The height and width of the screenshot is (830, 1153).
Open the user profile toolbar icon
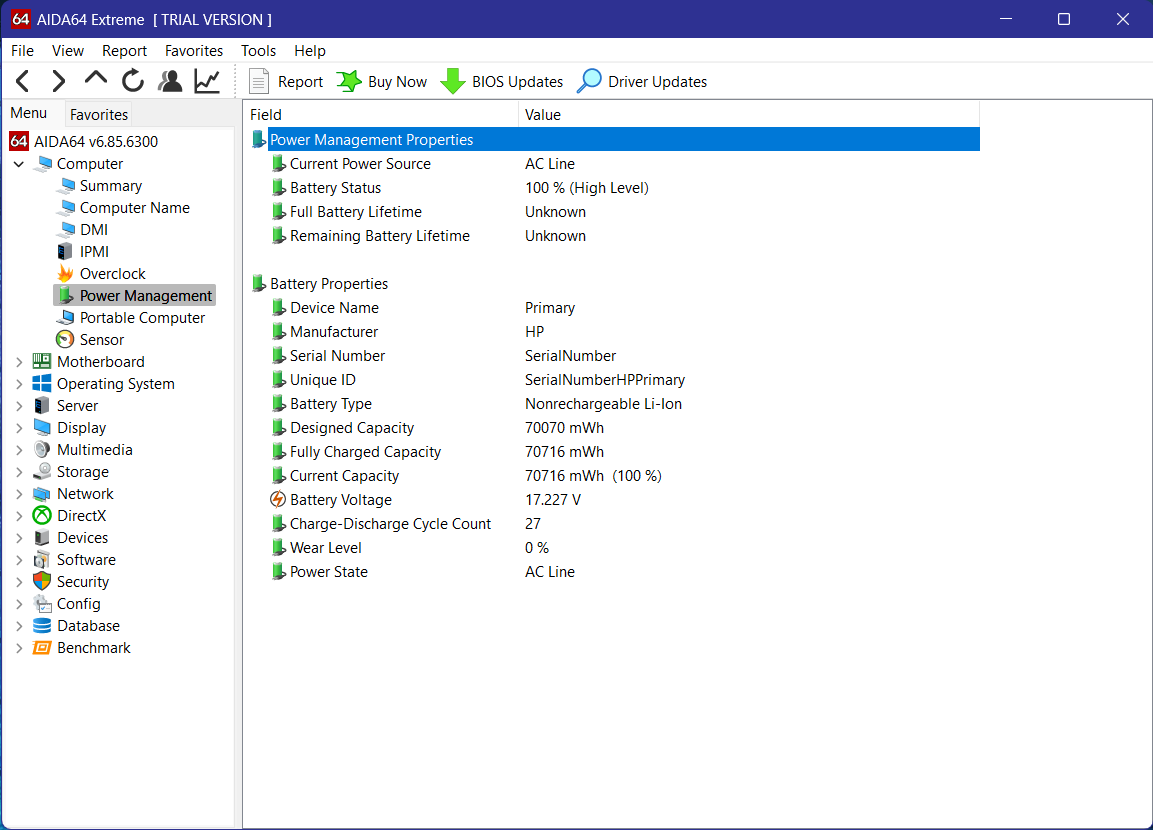(171, 81)
